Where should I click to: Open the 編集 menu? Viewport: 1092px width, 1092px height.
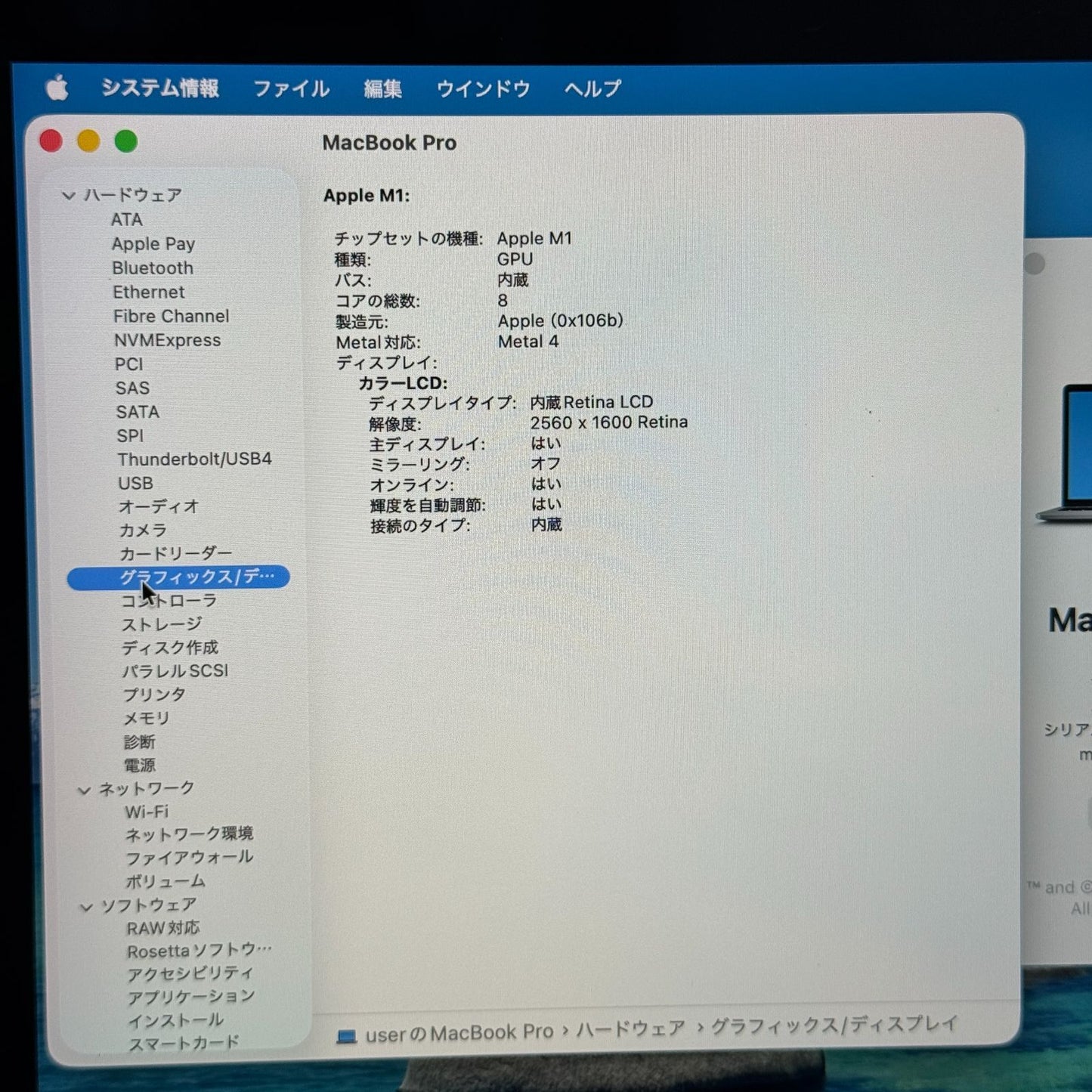[382, 89]
